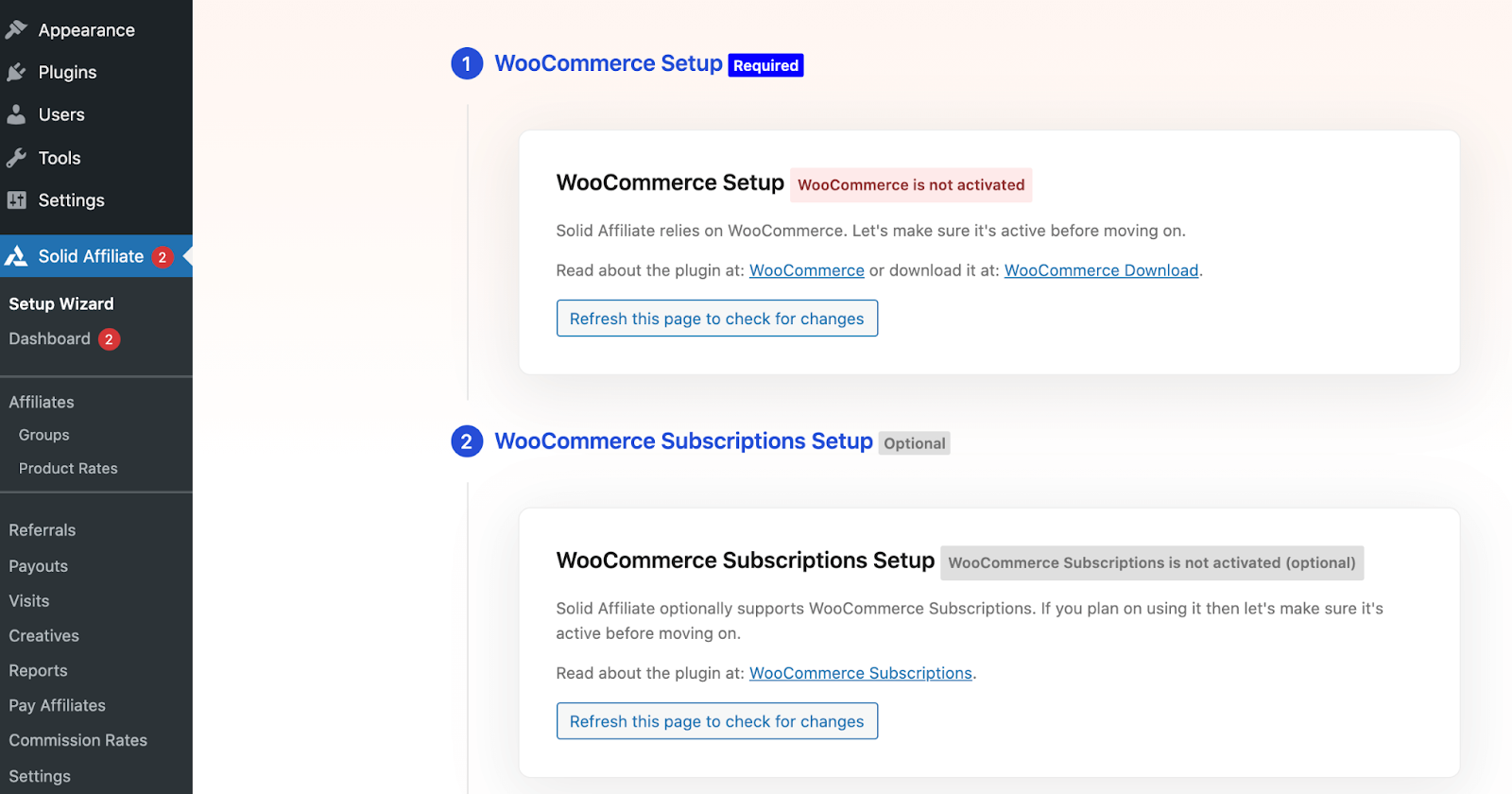The image size is (1512, 794).
Task: Click the Users person icon
Action: [x=16, y=115]
